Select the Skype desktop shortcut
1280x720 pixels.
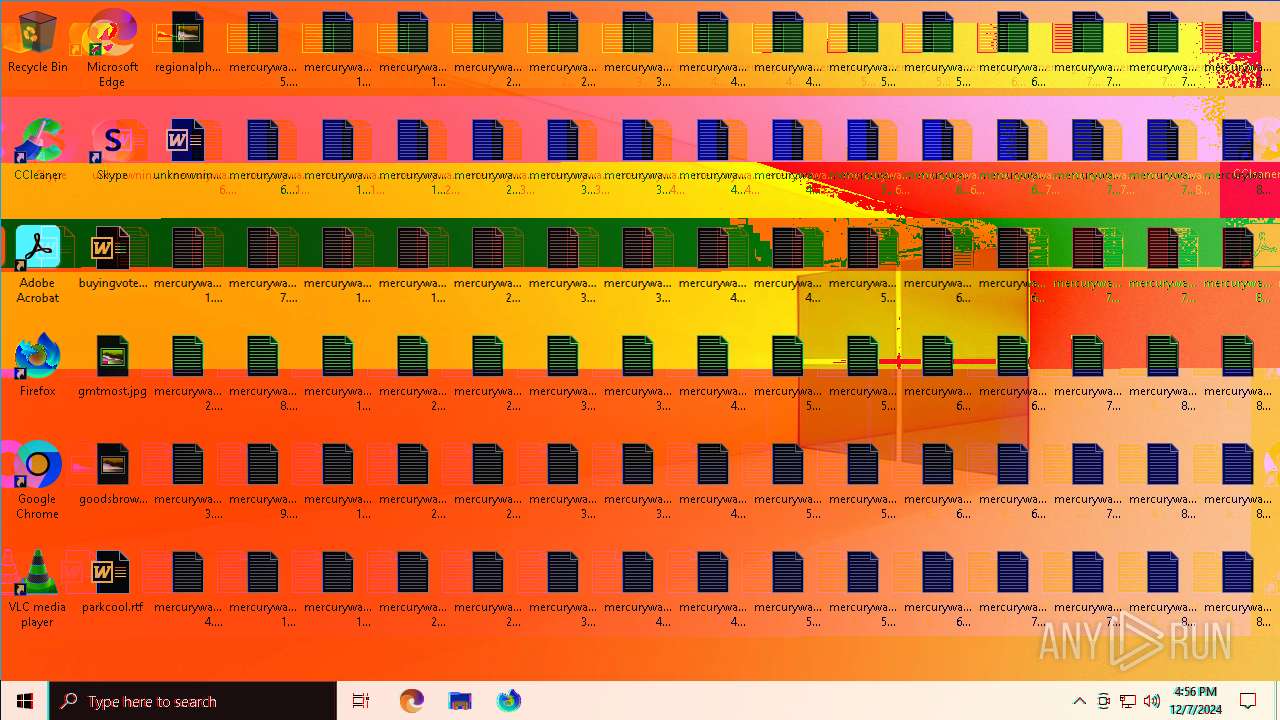coord(112,150)
